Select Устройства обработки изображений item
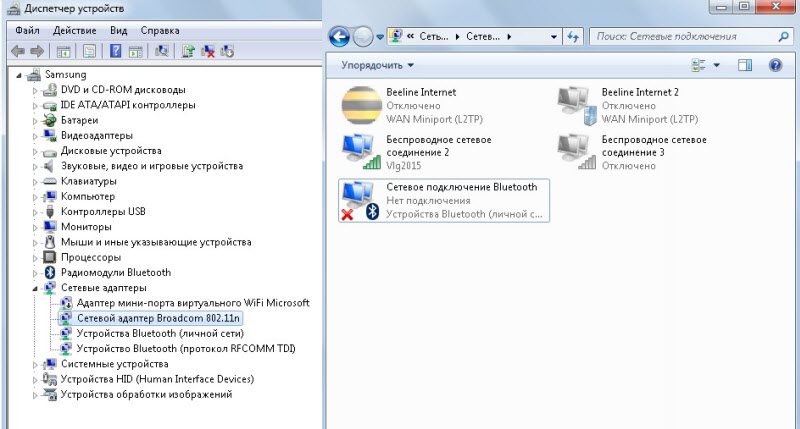This screenshot has width=800, height=429. [x=146, y=394]
